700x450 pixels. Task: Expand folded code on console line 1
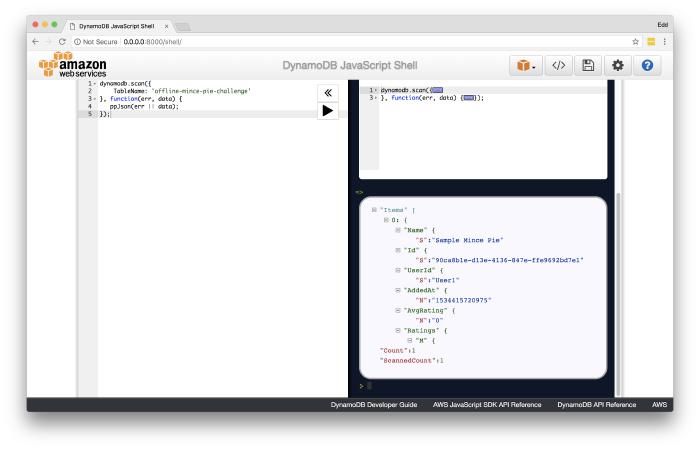437,90
